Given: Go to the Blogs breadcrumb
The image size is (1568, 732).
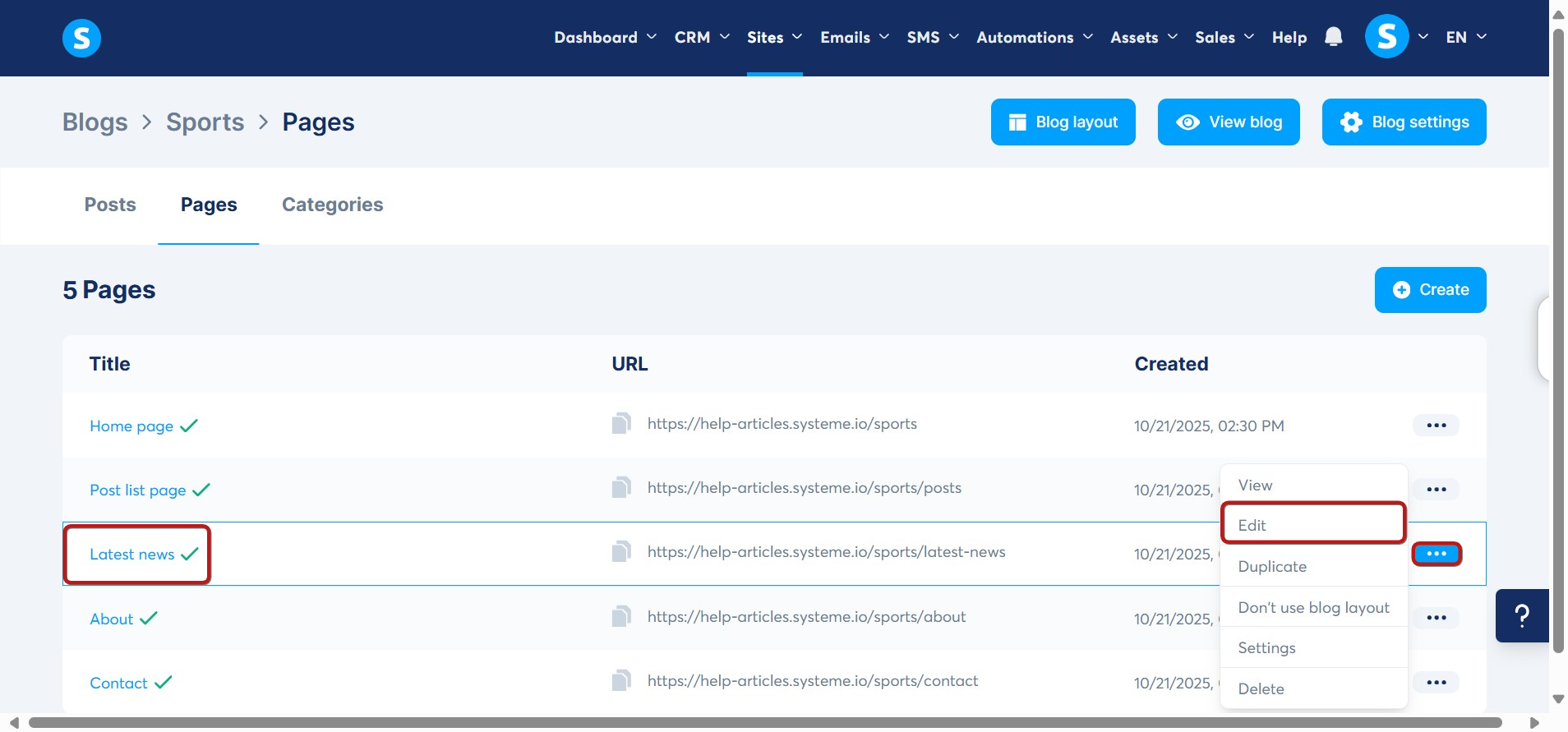Looking at the screenshot, I should coord(95,122).
